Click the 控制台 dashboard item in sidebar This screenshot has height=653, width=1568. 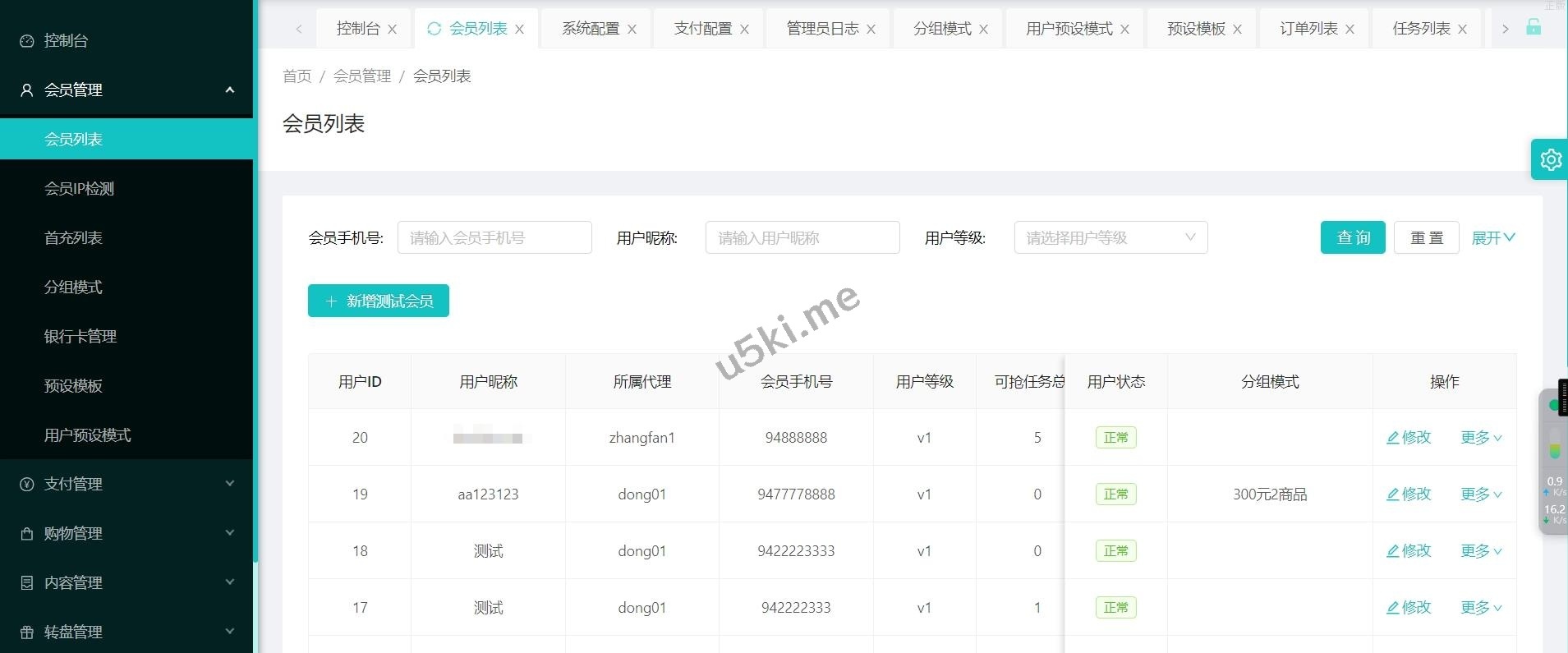[x=66, y=40]
